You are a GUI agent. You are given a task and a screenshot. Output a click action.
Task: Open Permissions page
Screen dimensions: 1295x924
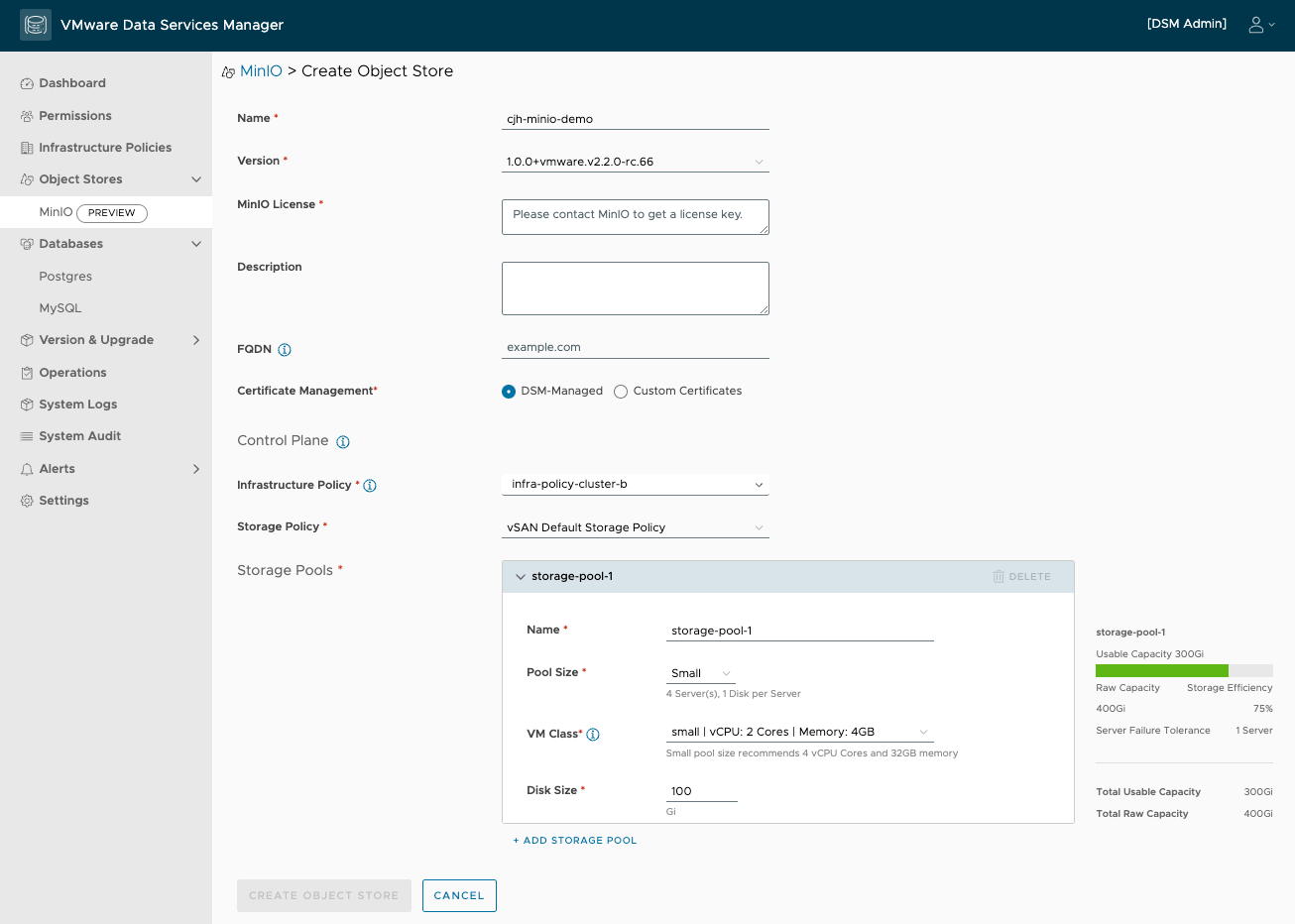pyautogui.click(x=75, y=116)
